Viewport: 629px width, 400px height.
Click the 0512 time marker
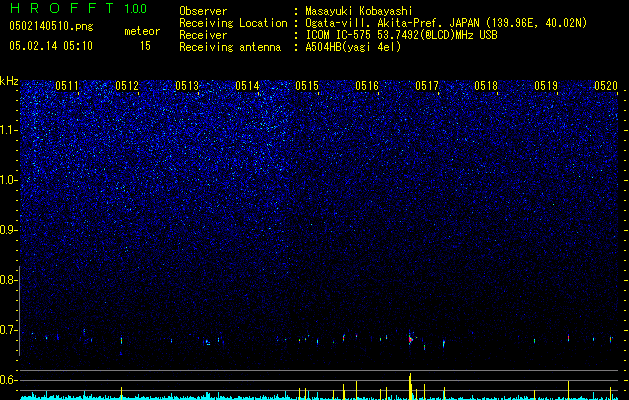point(127,86)
